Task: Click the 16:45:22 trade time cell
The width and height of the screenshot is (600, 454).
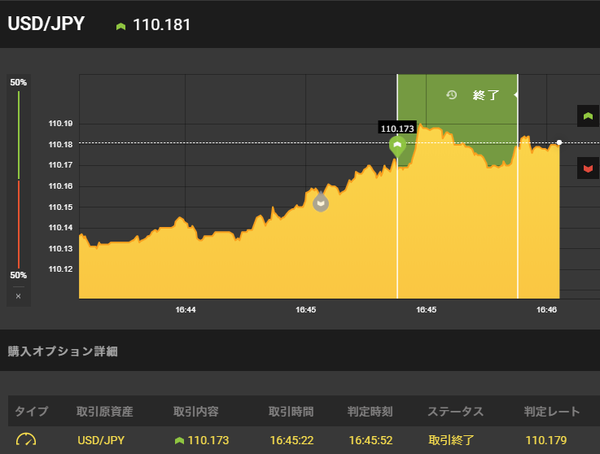Action: (292, 440)
